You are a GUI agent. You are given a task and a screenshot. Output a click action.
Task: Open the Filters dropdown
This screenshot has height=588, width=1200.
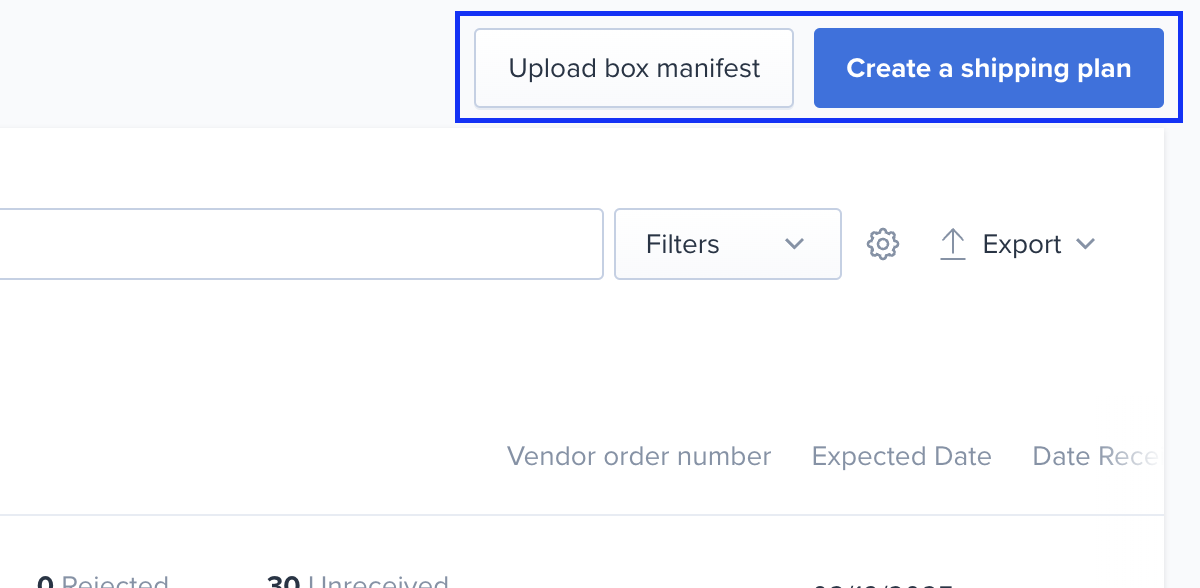tap(728, 244)
